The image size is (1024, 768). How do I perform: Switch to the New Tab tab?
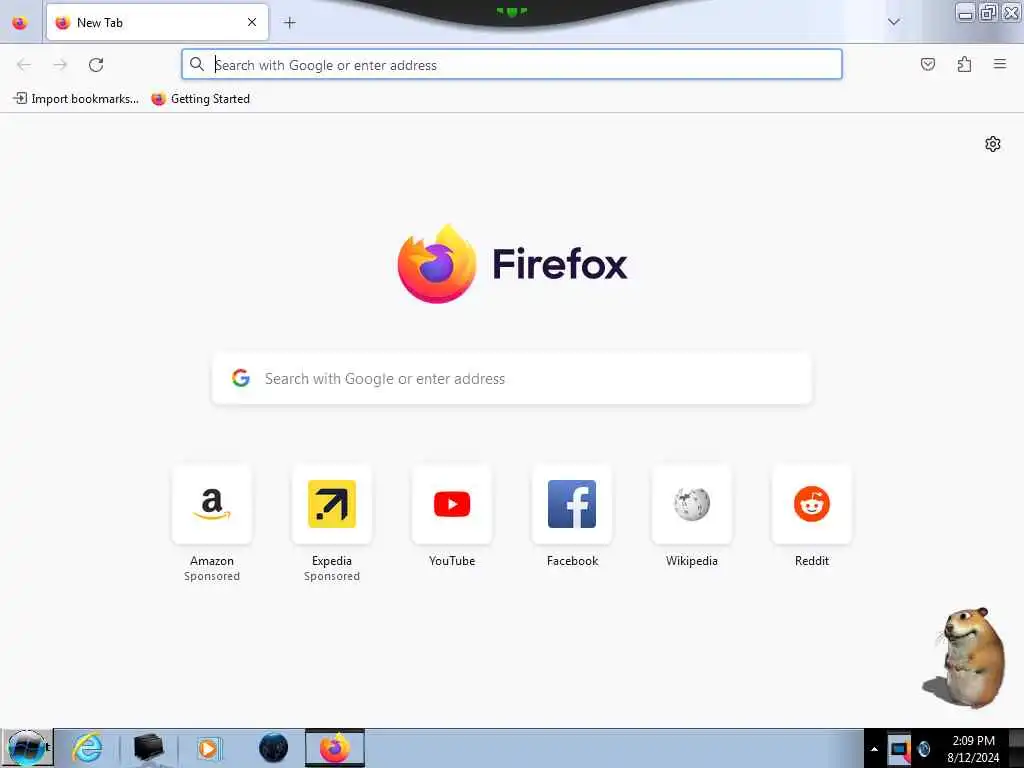click(157, 22)
